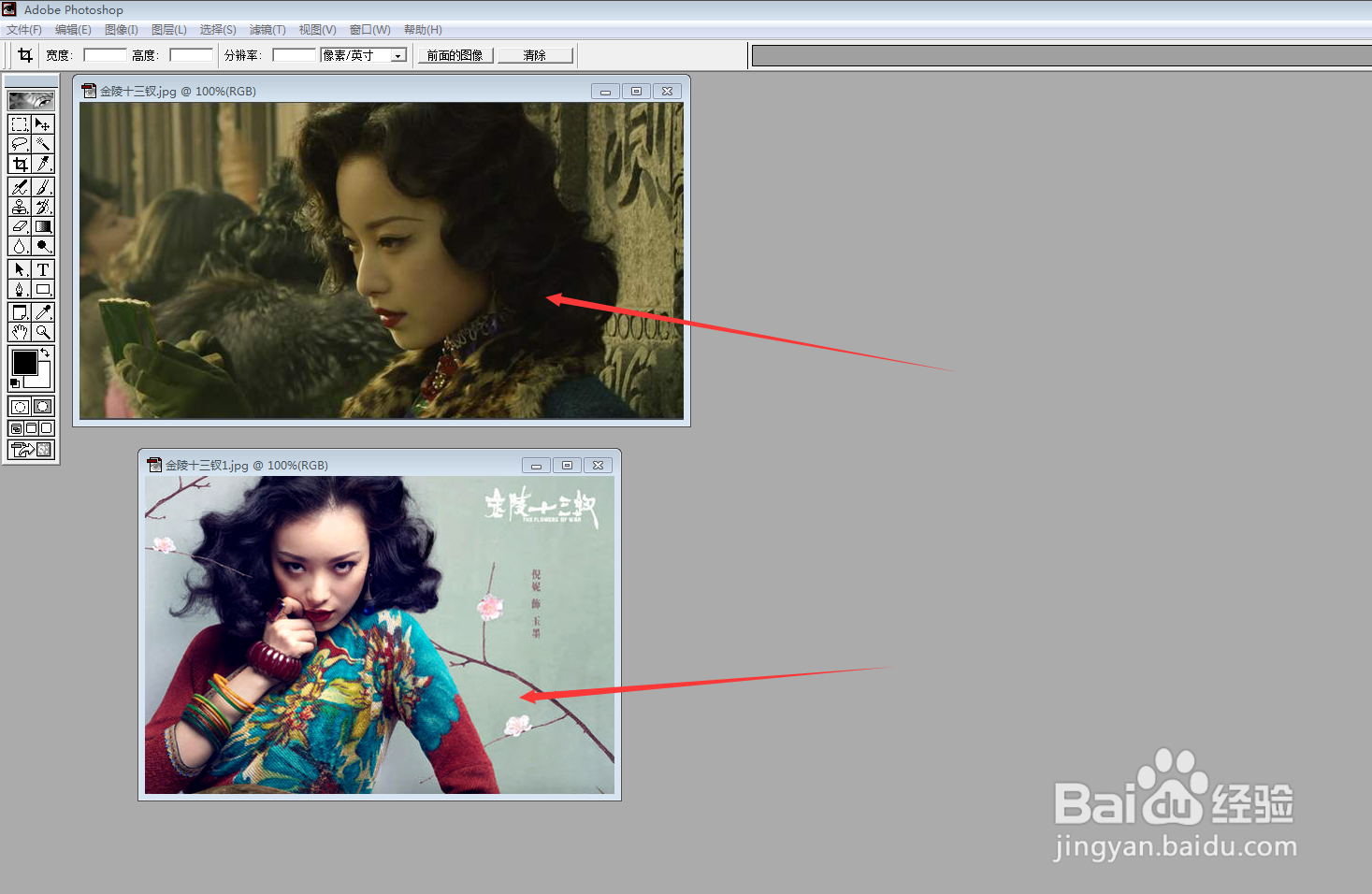
Task: Select the Lasso tool
Action: (x=20, y=144)
